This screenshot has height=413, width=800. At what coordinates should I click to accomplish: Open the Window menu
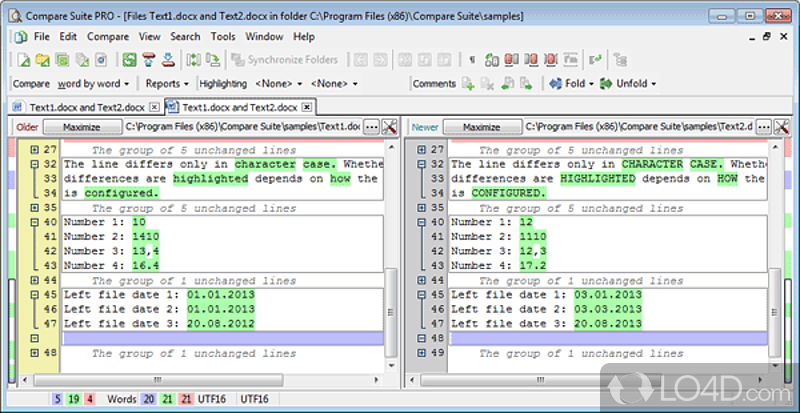pos(264,37)
